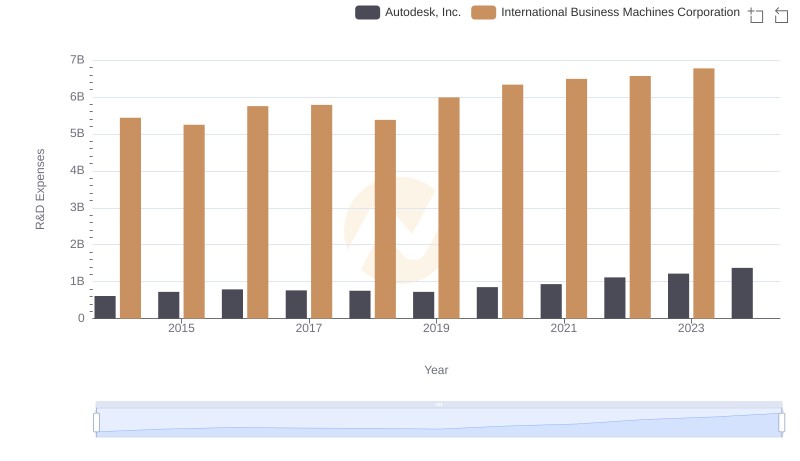Viewport: 800px width, 461px height.
Task: Click the IBM bar for 2017
Action: tap(321, 212)
